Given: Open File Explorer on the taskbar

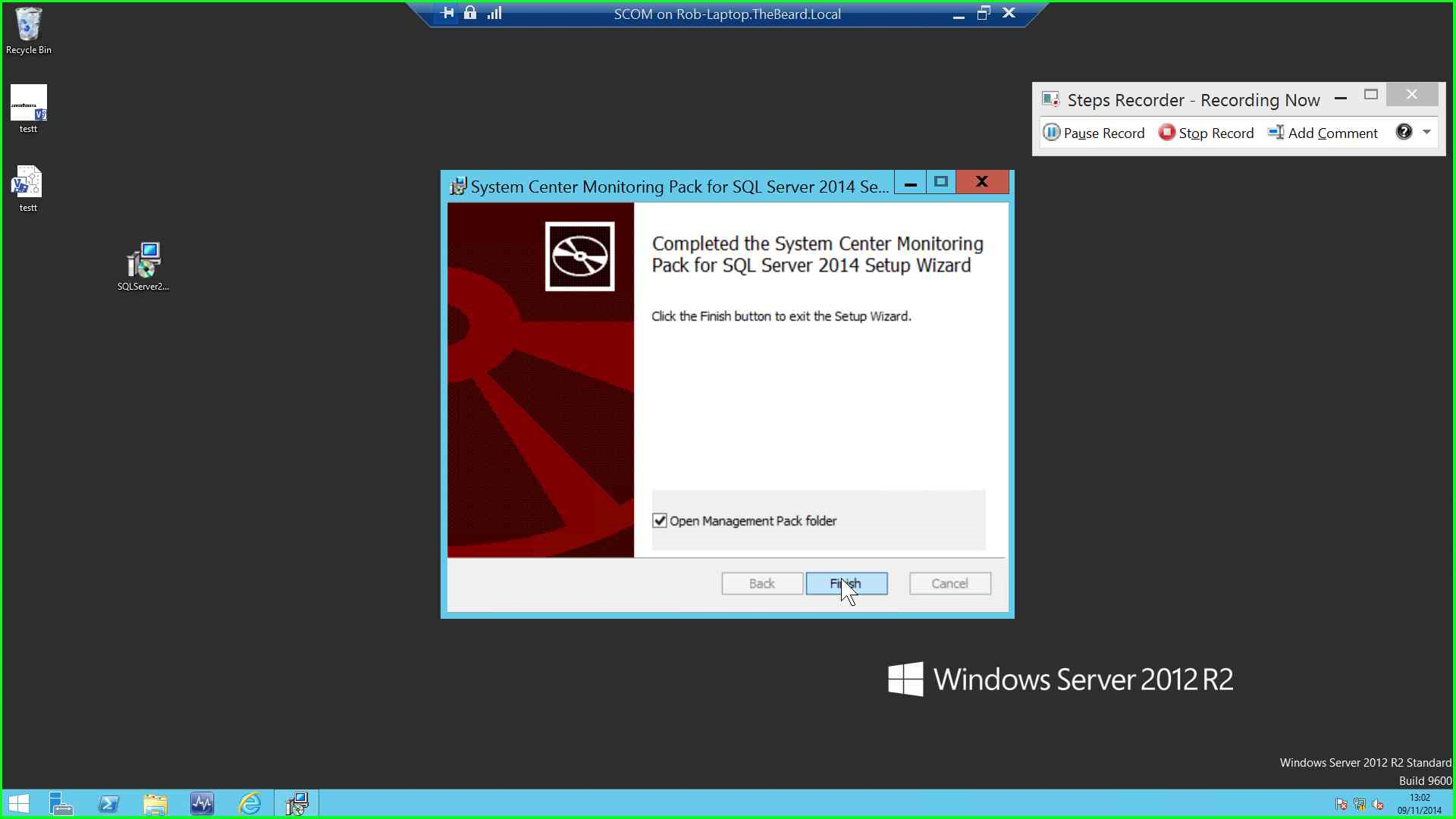Looking at the screenshot, I should point(155,803).
